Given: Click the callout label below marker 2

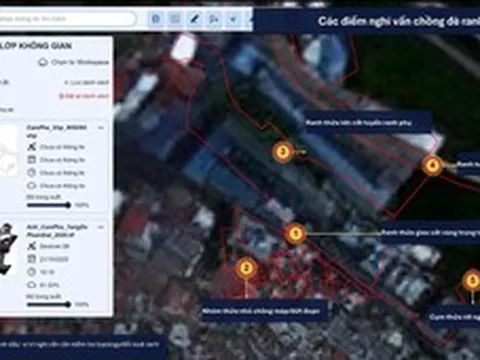Looking at the screenshot, I should [x=264, y=311].
